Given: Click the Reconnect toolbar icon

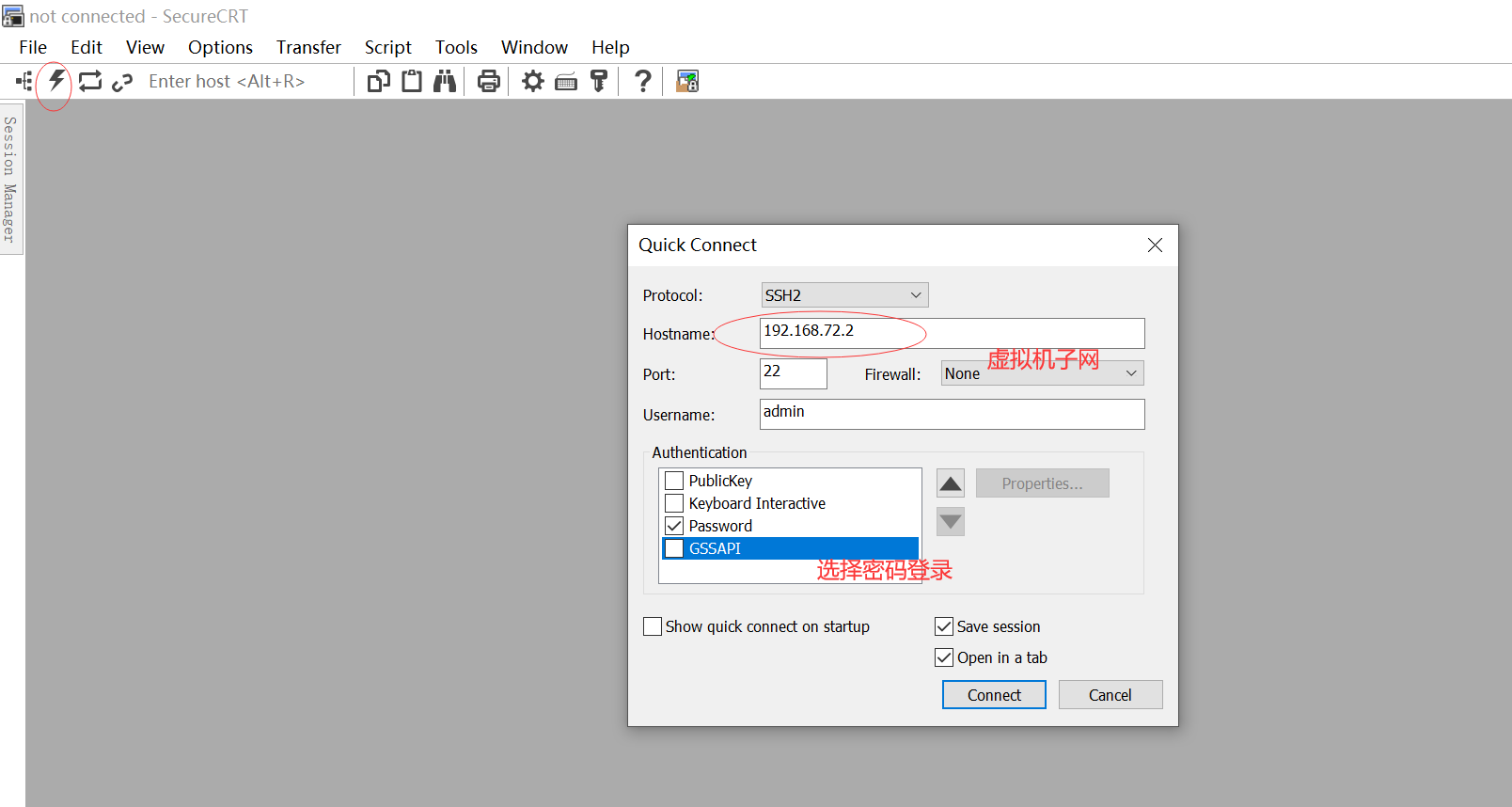Looking at the screenshot, I should pos(90,82).
